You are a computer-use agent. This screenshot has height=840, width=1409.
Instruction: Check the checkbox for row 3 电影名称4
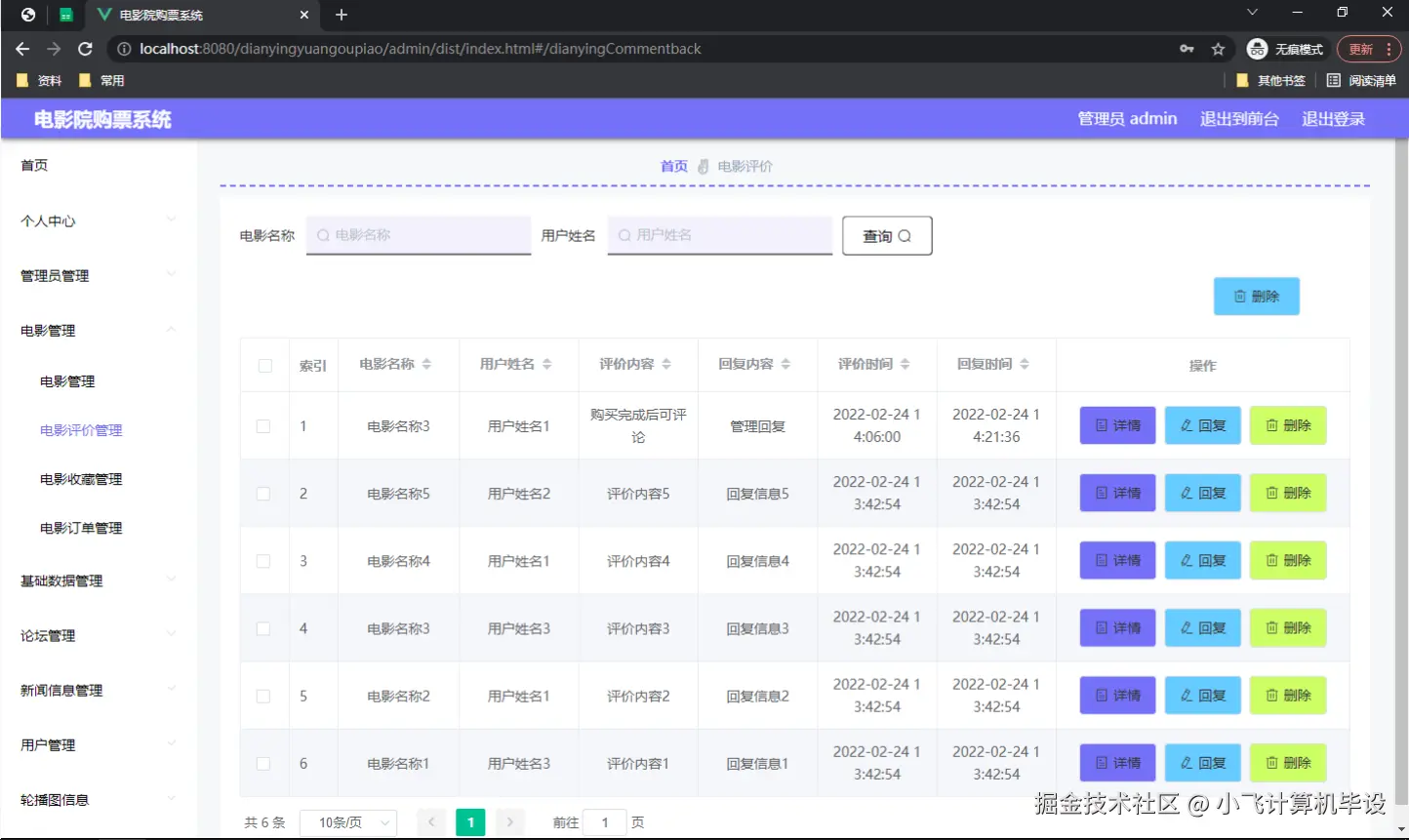point(263,561)
